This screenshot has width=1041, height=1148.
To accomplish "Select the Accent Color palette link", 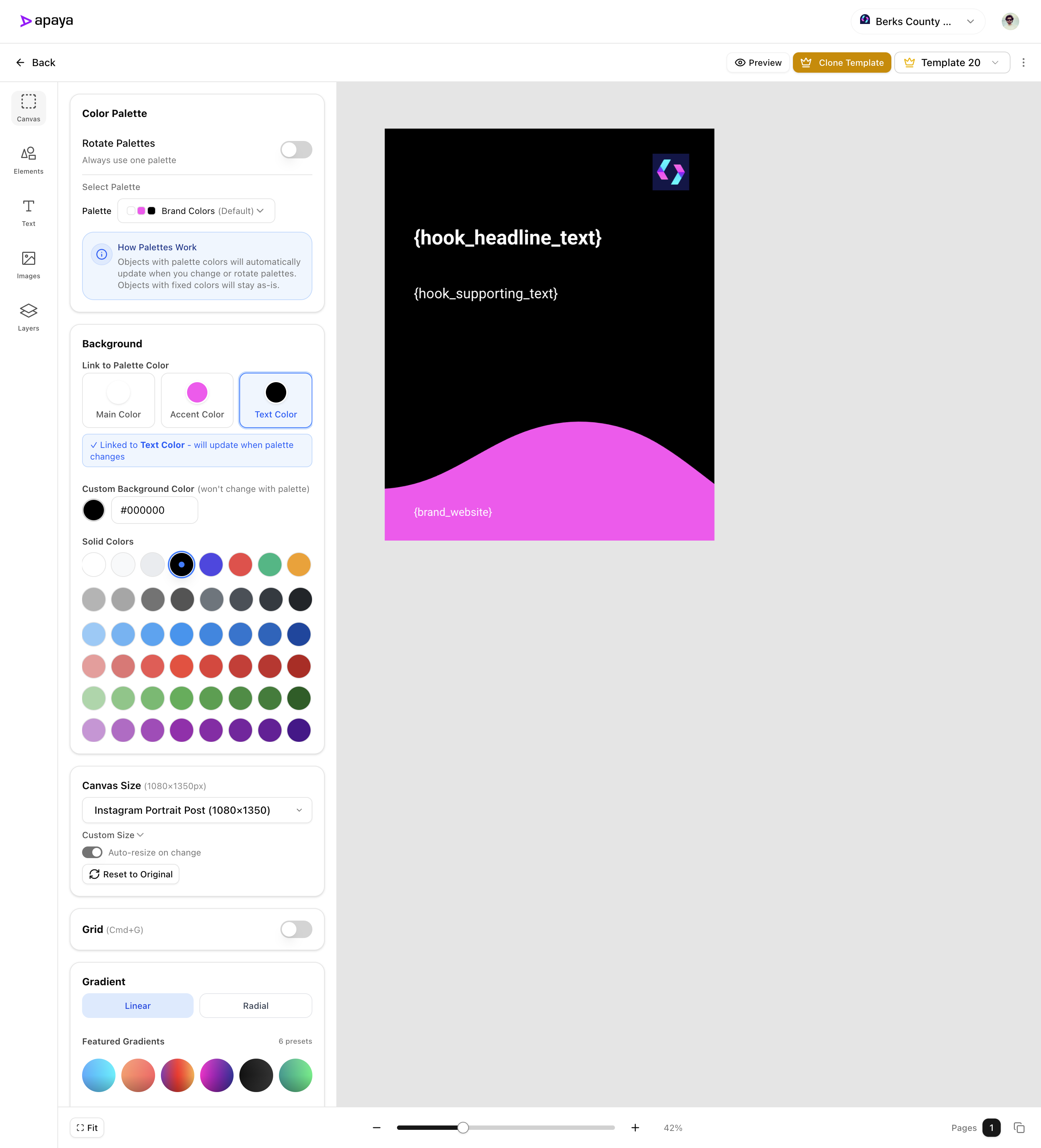I will coord(197,400).
